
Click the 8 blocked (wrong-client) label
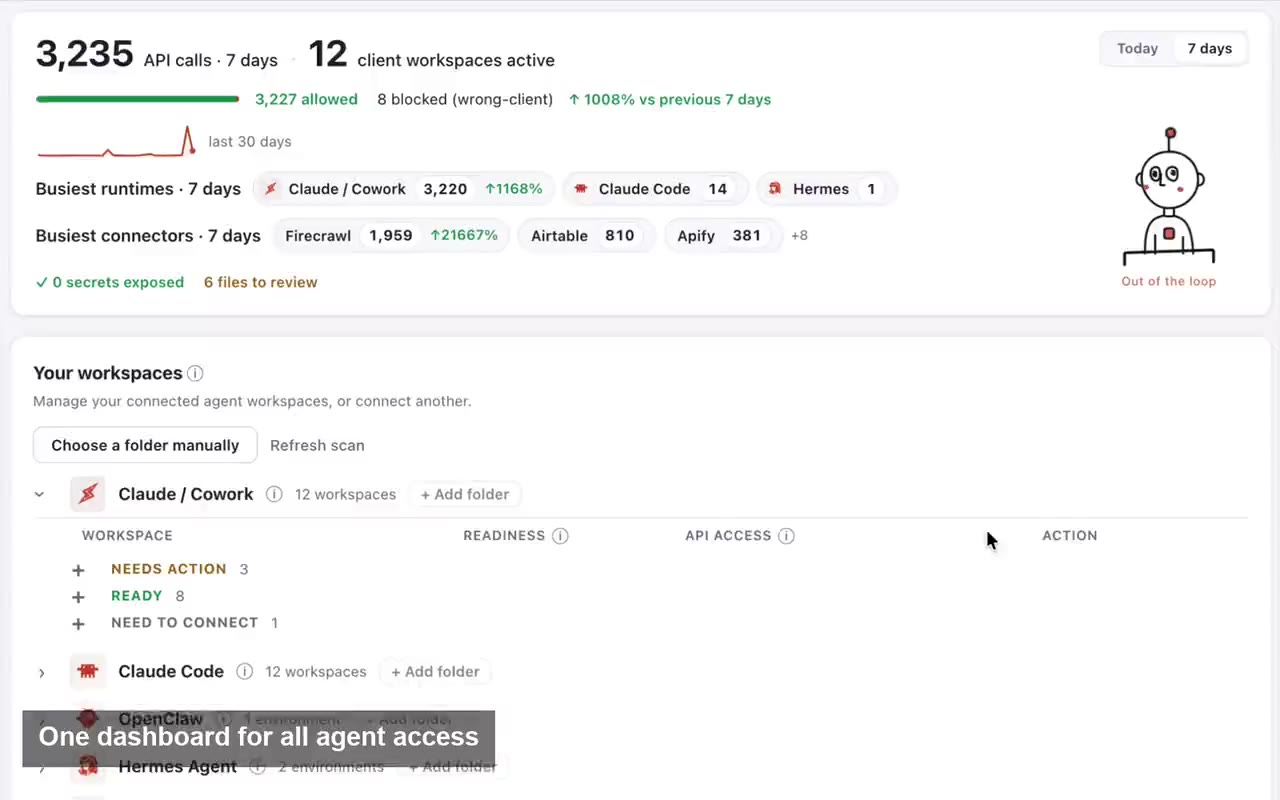[465, 99]
